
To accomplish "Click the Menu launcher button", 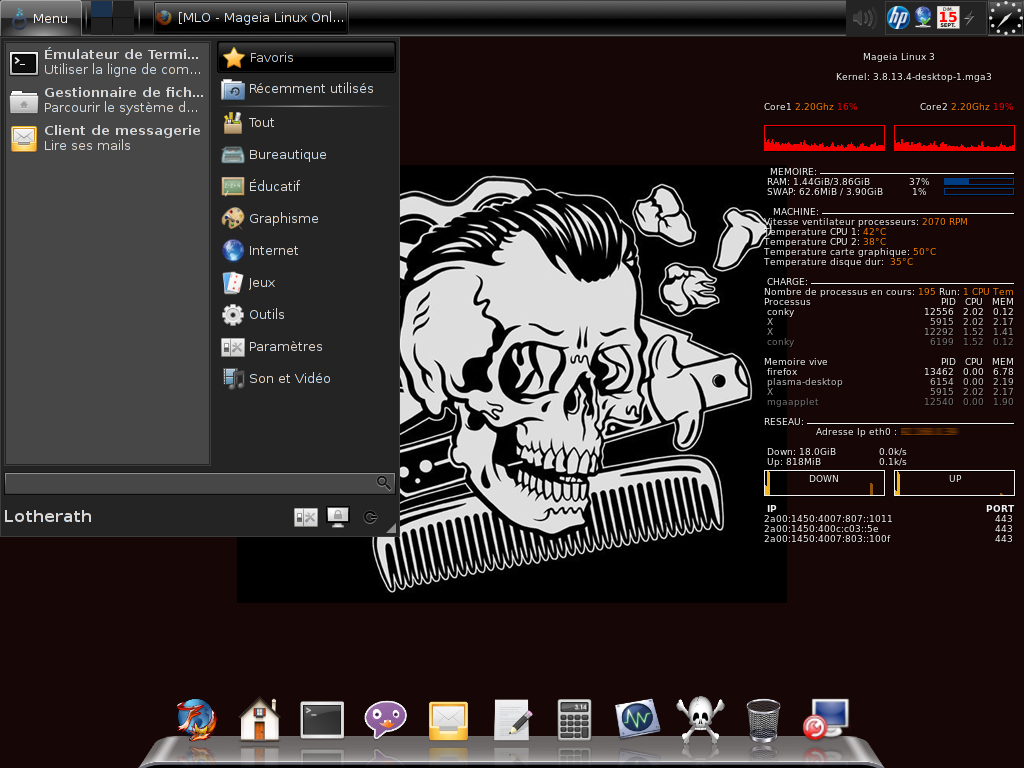I will (x=40, y=18).
